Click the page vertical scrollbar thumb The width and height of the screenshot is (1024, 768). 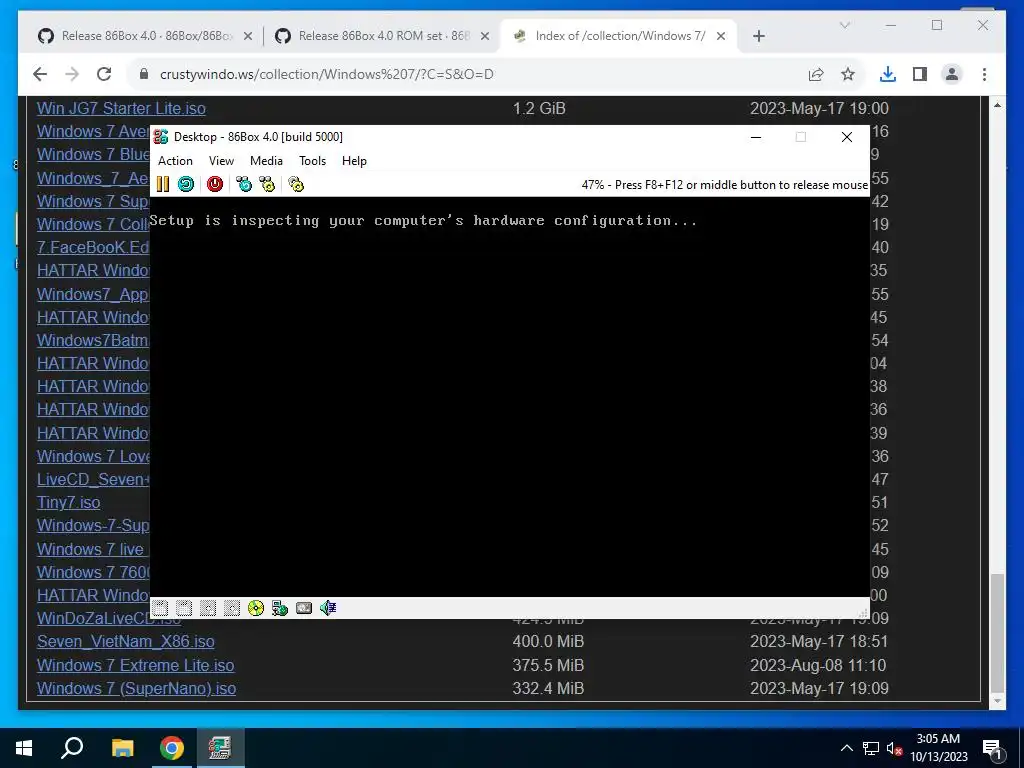click(997, 633)
